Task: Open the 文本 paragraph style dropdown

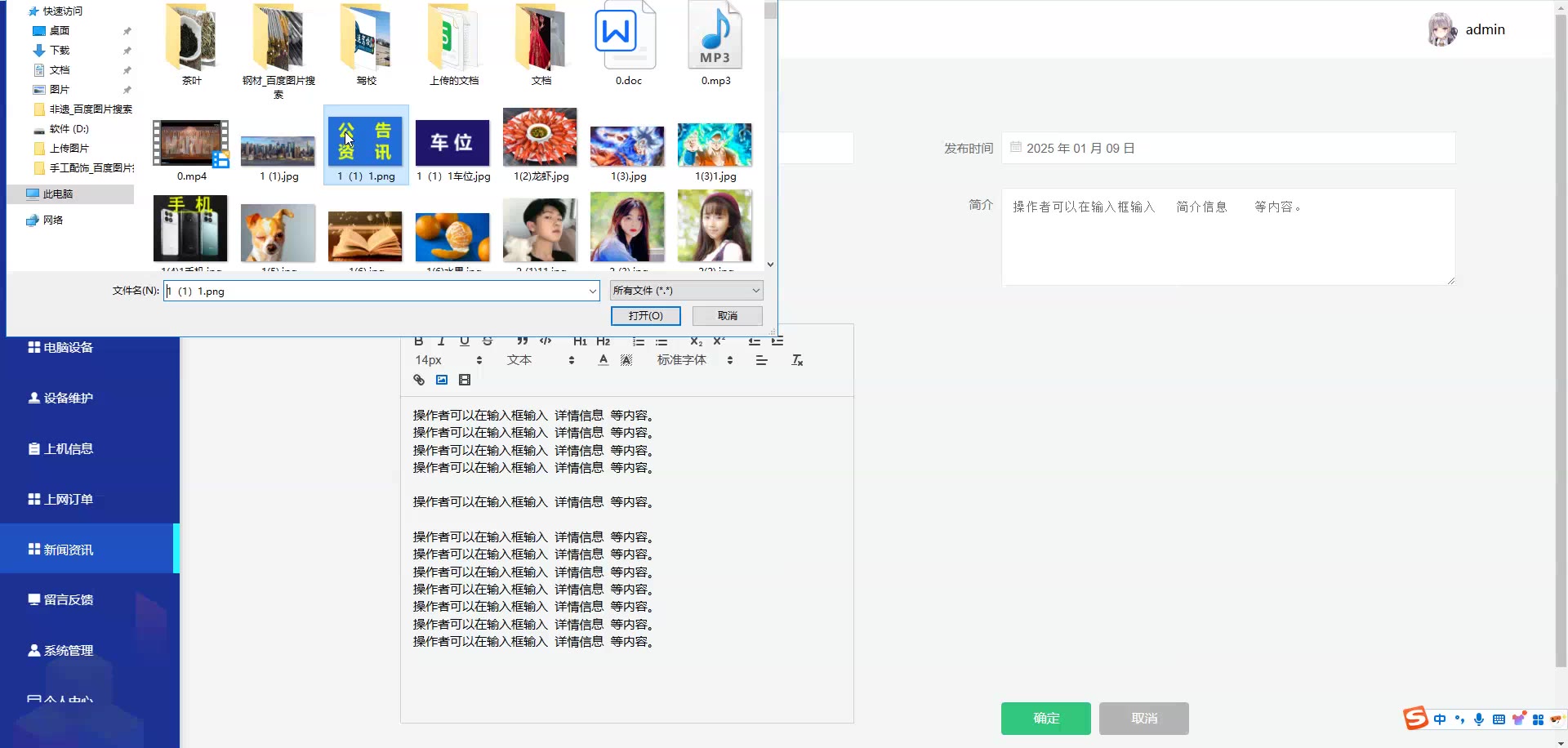Action: pyautogui.click(x=541, y=360)
